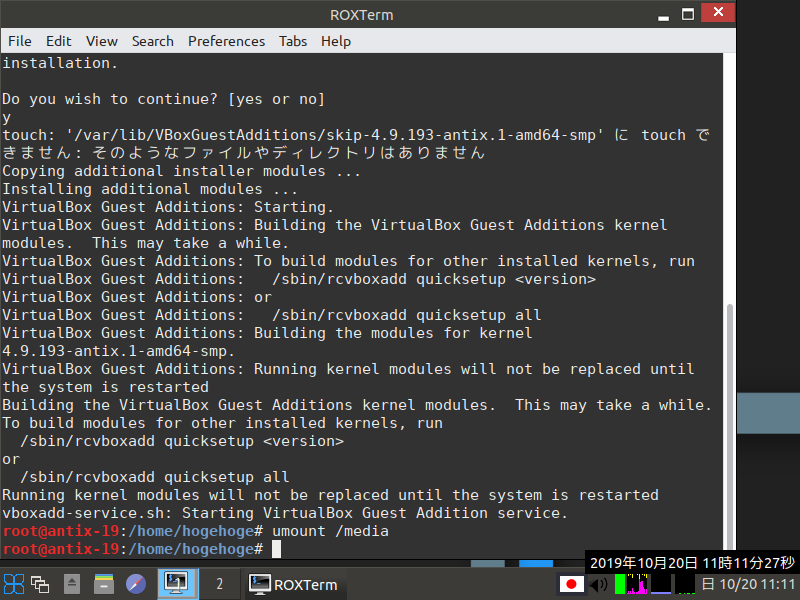The height and width of the screenshot is (600, 800).
Task: Open the File menu
Action: tap(19, 41)
